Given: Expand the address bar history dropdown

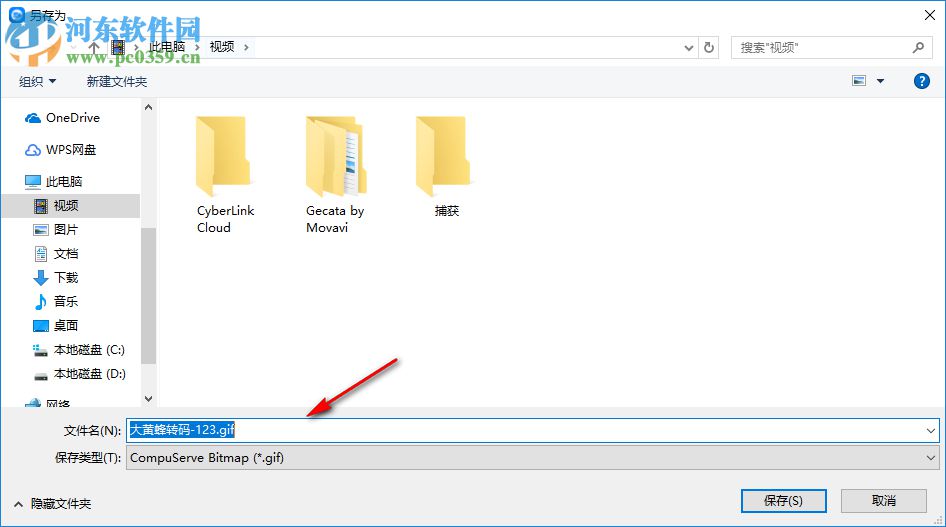Looking at the screenshot, I should (688, 48).
